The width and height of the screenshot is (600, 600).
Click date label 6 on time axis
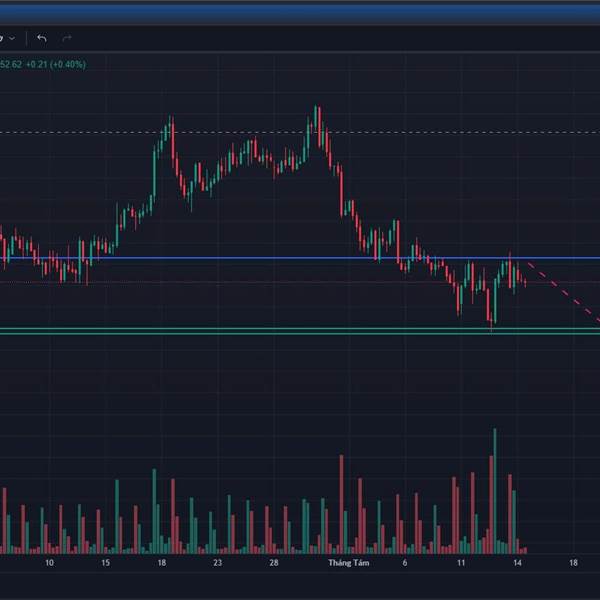pyautogui.click(x=405, y=562)
